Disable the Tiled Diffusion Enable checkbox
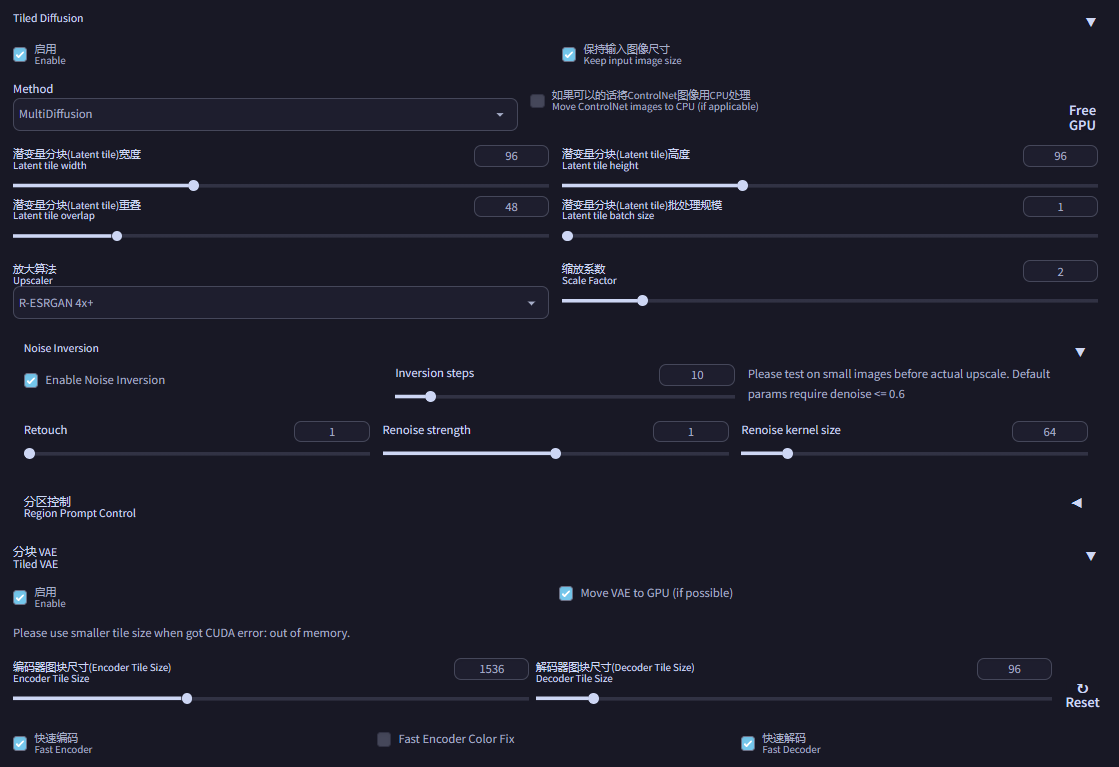Image resolution: width=1119 pixels, height=767 pixels. [19, 53]
